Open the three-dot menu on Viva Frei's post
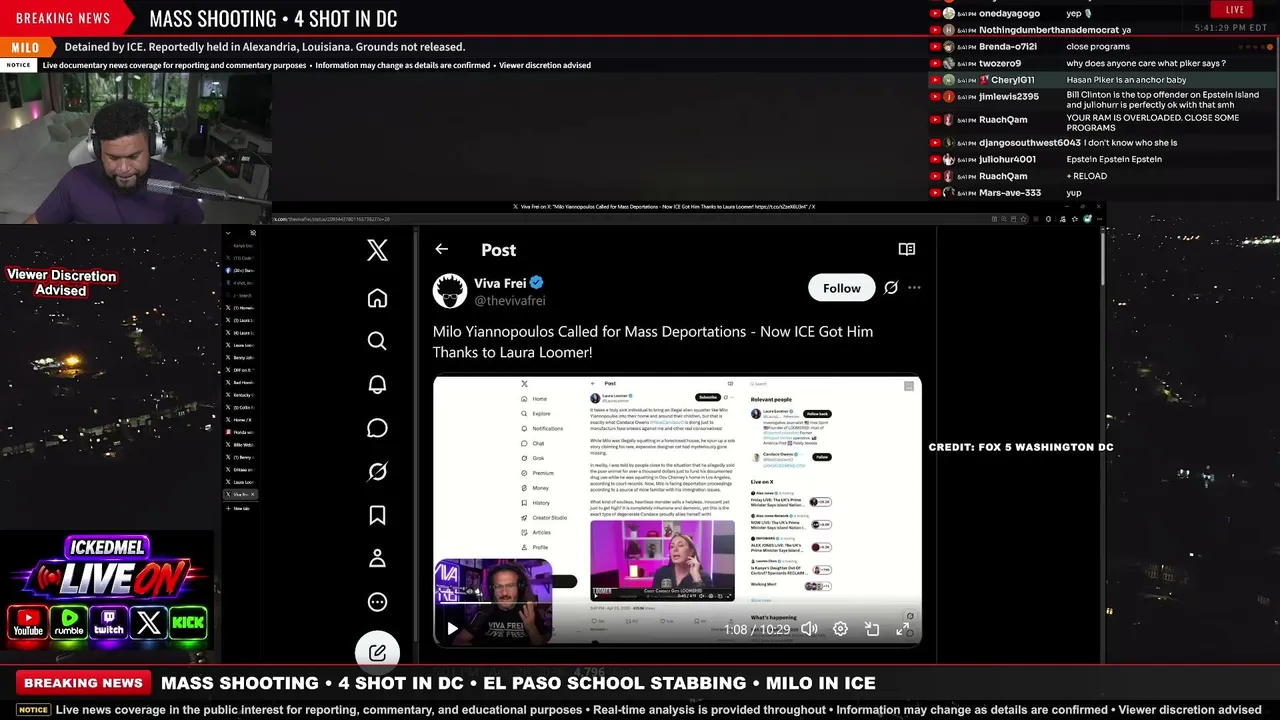 click(x=914, y=288)
